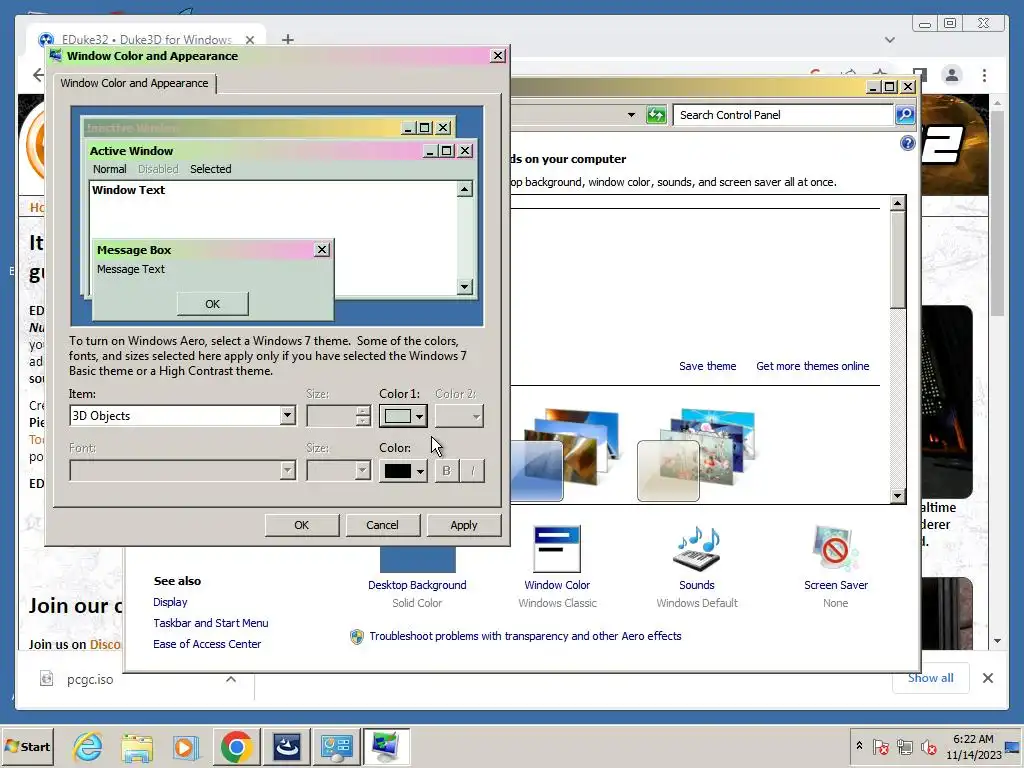Toggle Italic font button
The image size is (1024, 768).
[x=473, y=471]
